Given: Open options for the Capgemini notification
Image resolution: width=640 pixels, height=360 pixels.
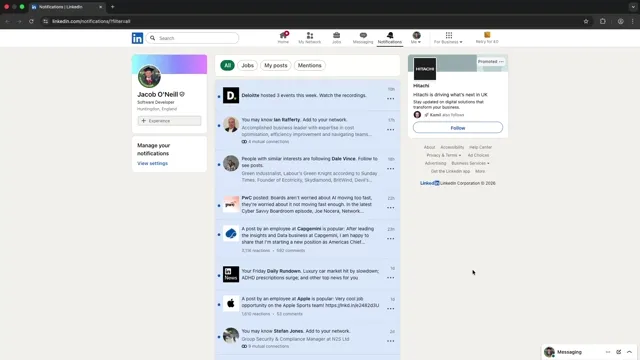Looking at the screenshot, I should (x=391, y=239).
